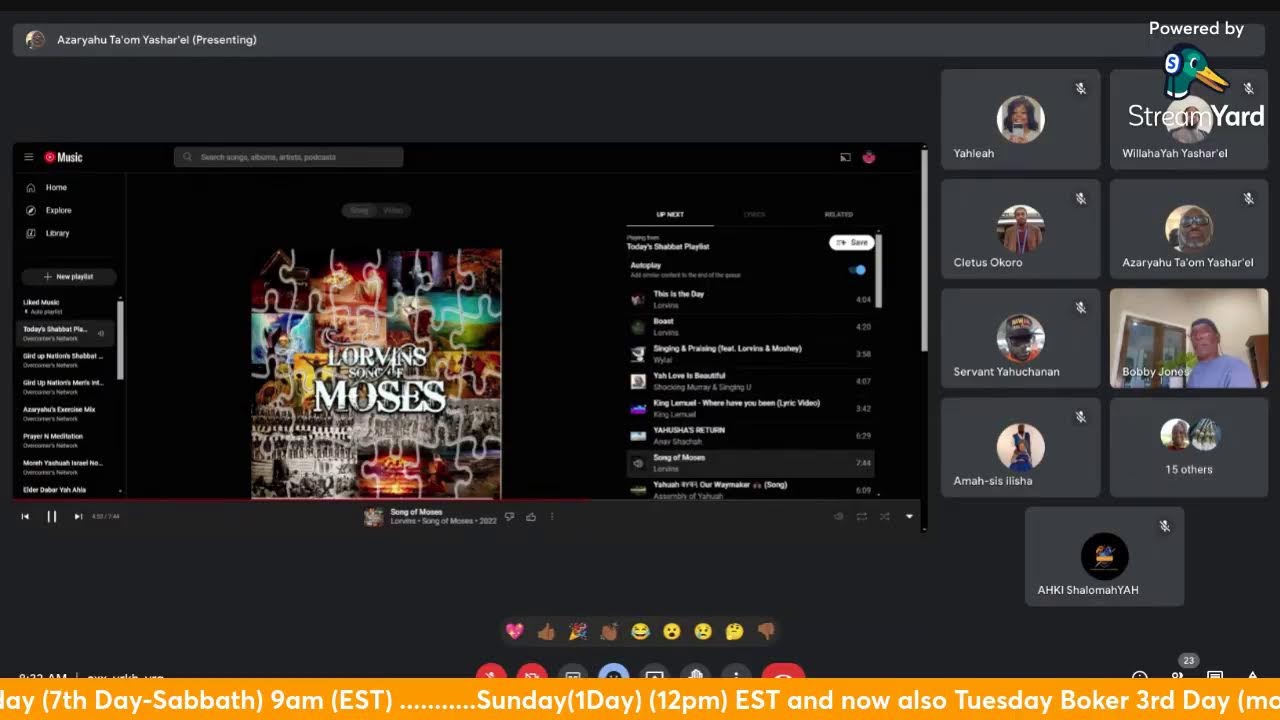Select the Servant Yahuchanan participant tile
Screen dimensions: 1280x720
click(x=1021, y=338)
